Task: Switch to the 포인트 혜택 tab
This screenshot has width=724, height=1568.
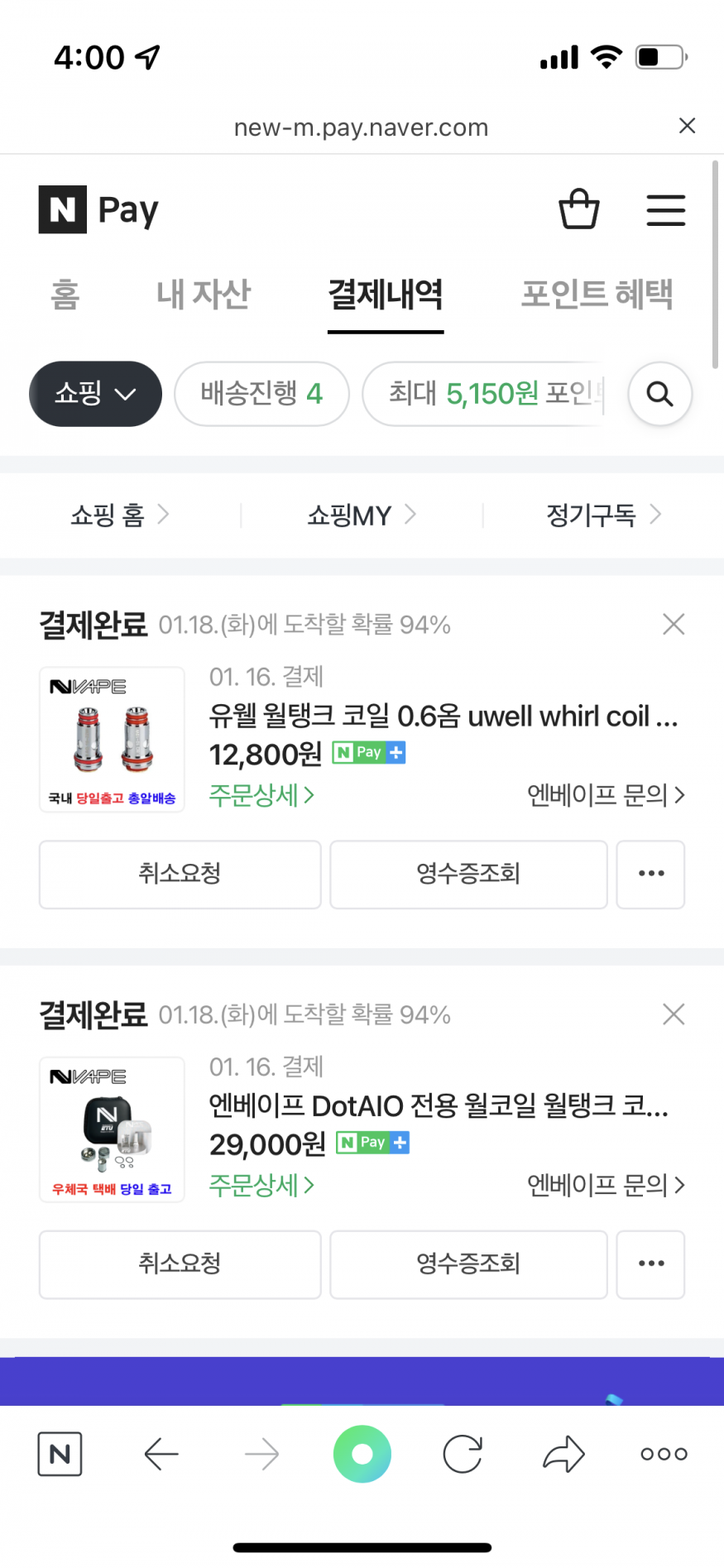Action: [x=597, y=295]
